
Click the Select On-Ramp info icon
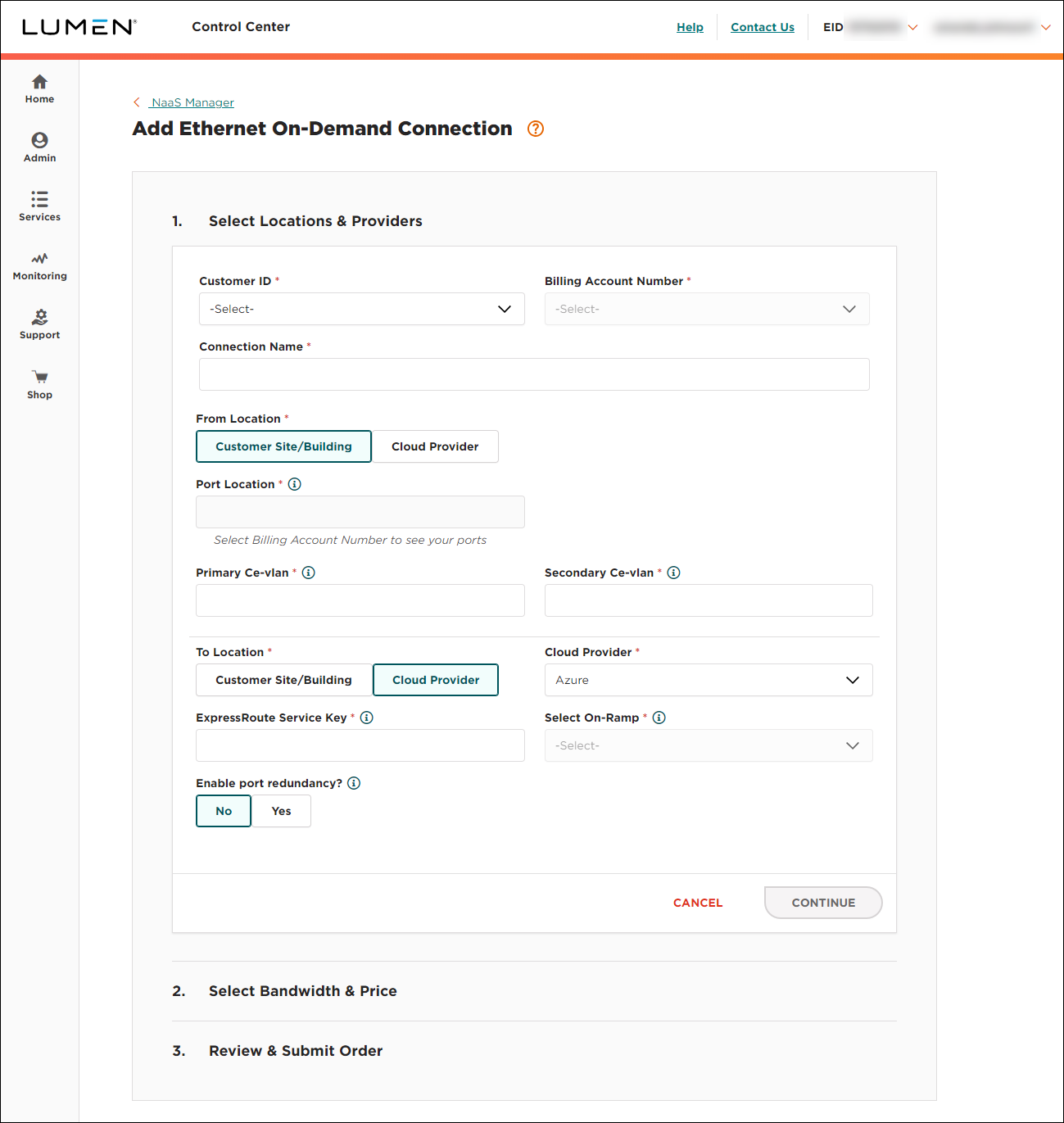pyautogui.click(x=659, y=718)
